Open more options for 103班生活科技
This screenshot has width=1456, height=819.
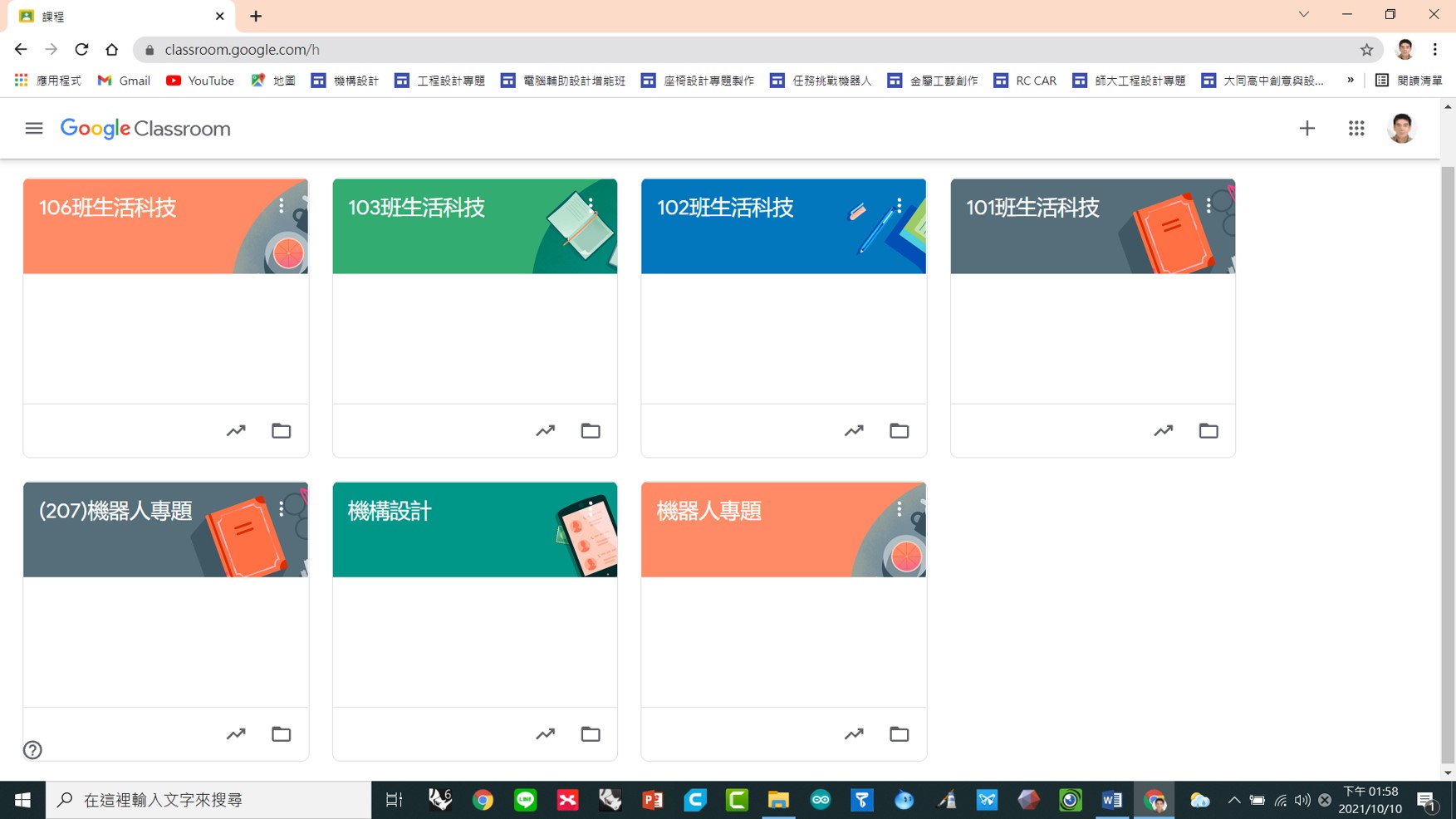[591, 205]
